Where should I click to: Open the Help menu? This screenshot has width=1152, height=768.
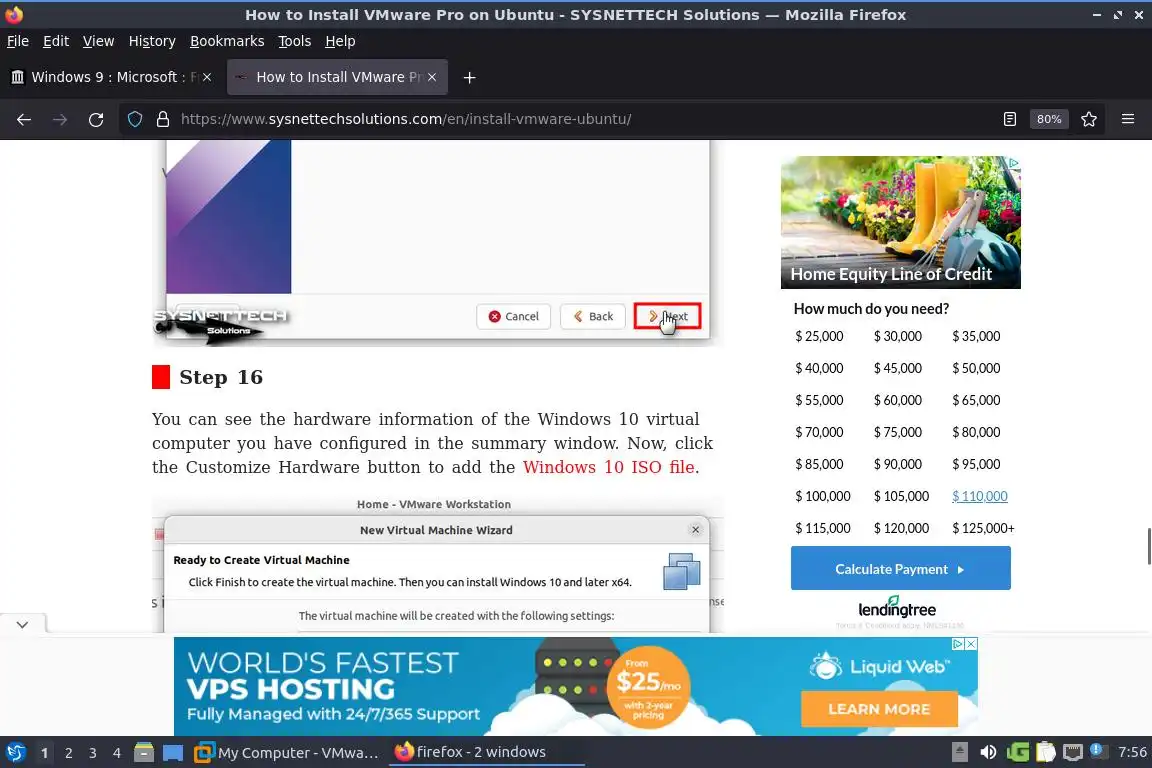click(x=340, y=41)
